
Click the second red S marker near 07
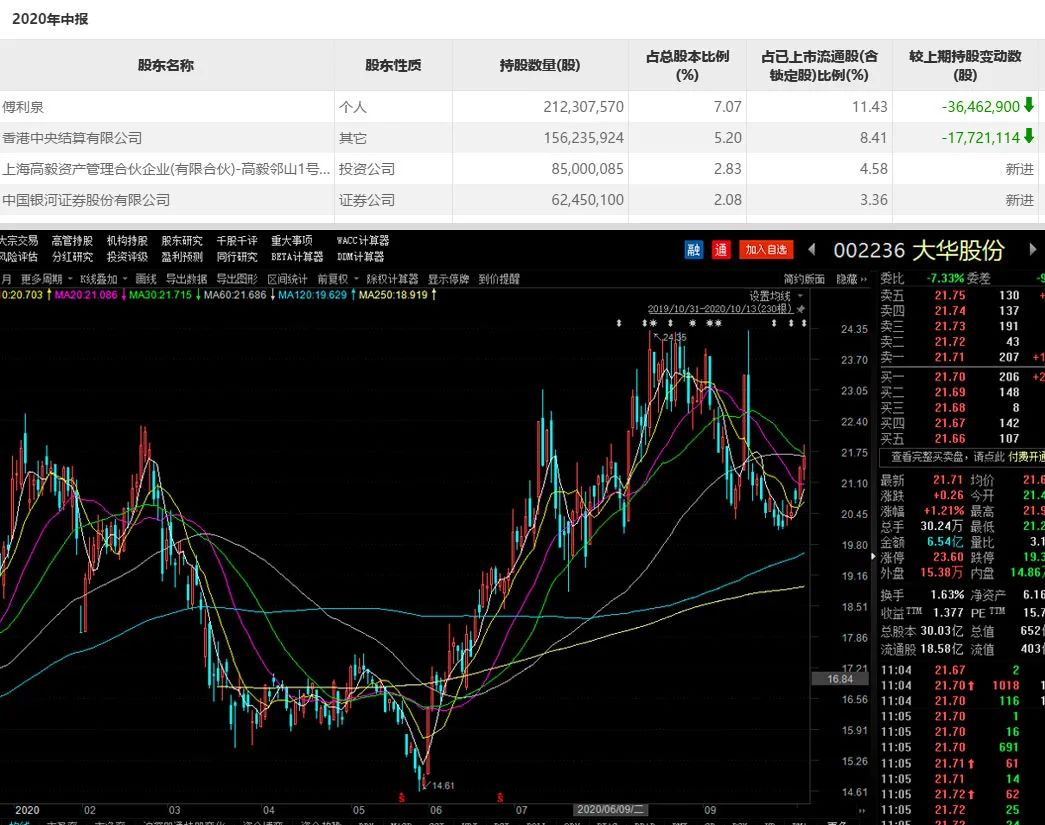click(498, 797)
